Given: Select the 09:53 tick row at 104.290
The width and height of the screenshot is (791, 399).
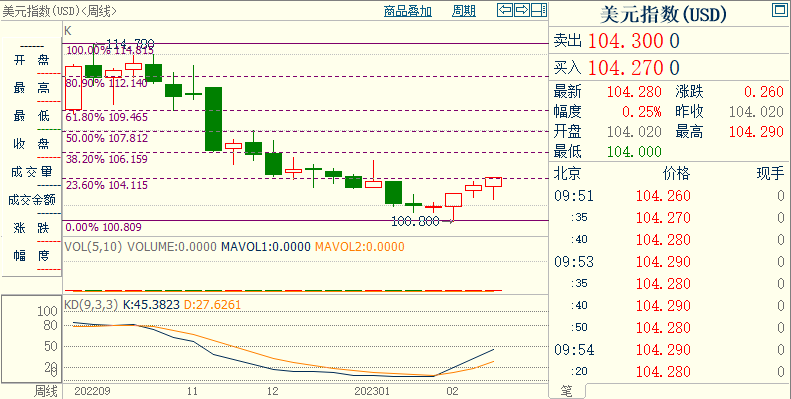Looking at the screenshot, I should click(x=669, y=262).
